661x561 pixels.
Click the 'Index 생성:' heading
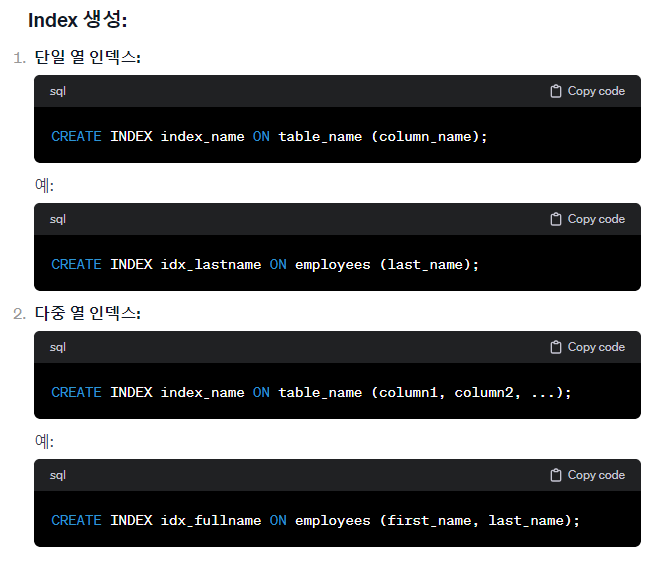(78, 20)
